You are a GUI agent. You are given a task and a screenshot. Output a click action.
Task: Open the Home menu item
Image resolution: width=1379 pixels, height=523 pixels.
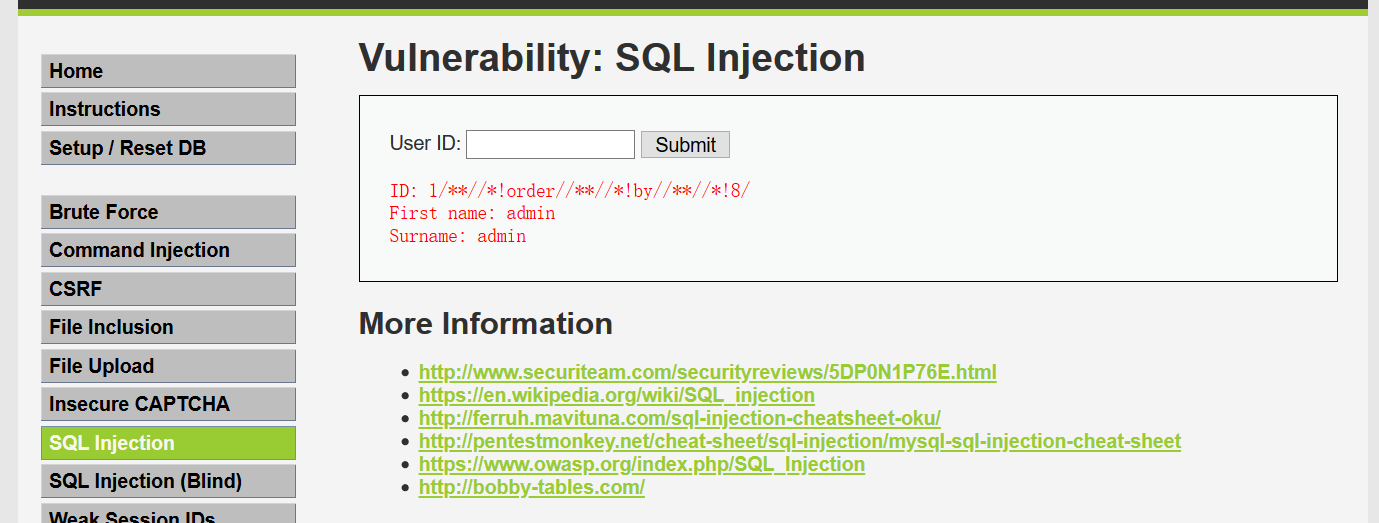[x=168, y=71]
